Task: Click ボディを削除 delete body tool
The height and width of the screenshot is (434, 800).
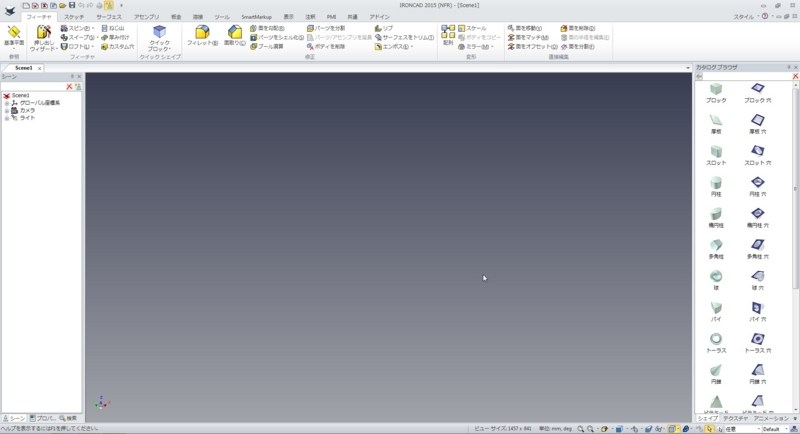Action: tap(326, 46)
